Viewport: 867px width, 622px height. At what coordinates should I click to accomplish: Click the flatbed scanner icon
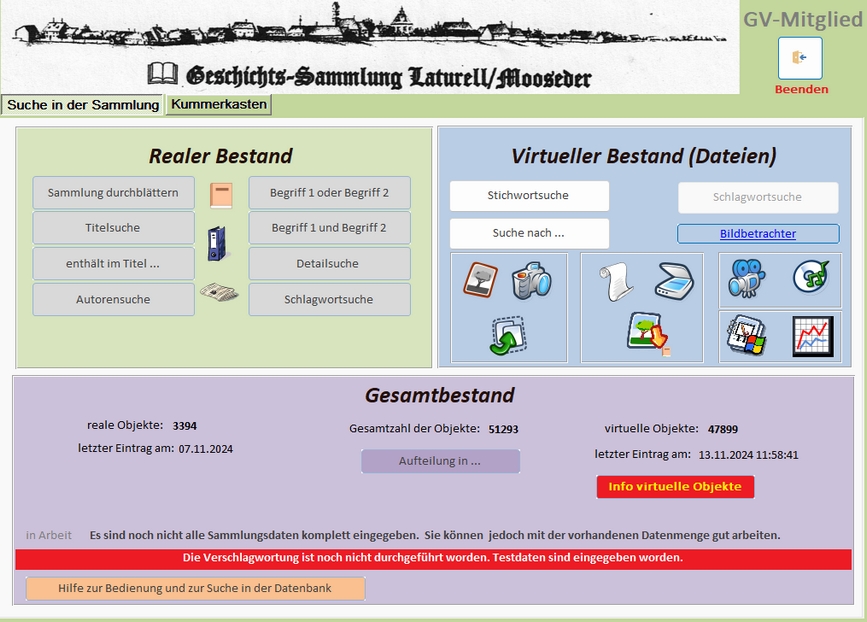(674, 281)
